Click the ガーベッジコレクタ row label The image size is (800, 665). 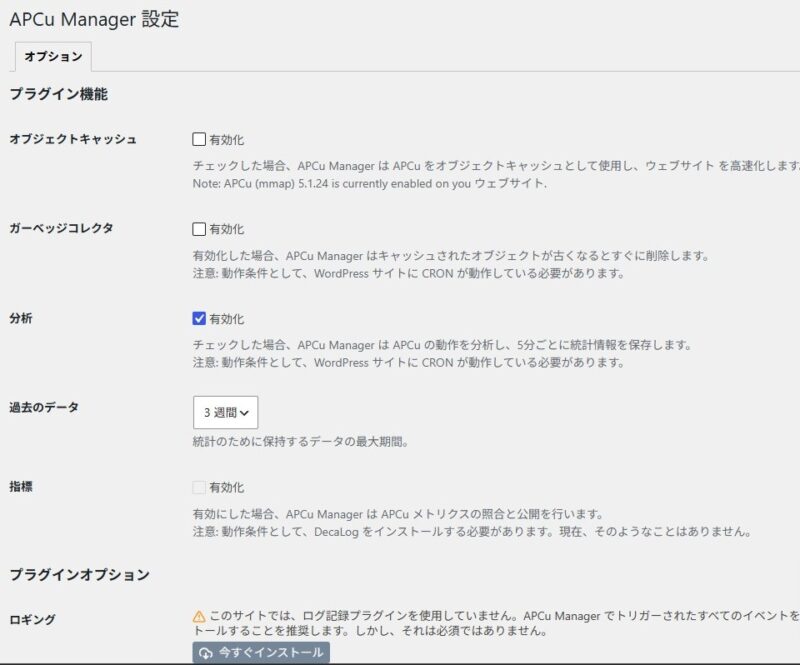coord(61,228)
